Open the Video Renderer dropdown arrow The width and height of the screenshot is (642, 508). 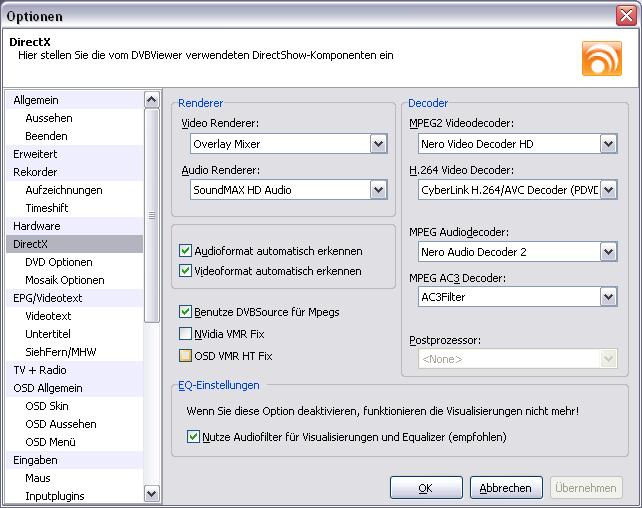(378, 144)
